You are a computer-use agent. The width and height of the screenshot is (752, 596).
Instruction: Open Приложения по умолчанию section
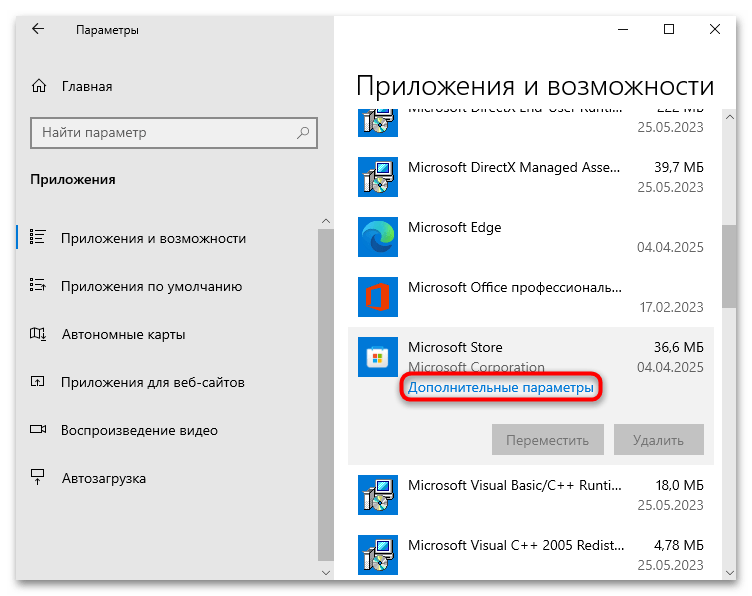click(x=151, y=286)
